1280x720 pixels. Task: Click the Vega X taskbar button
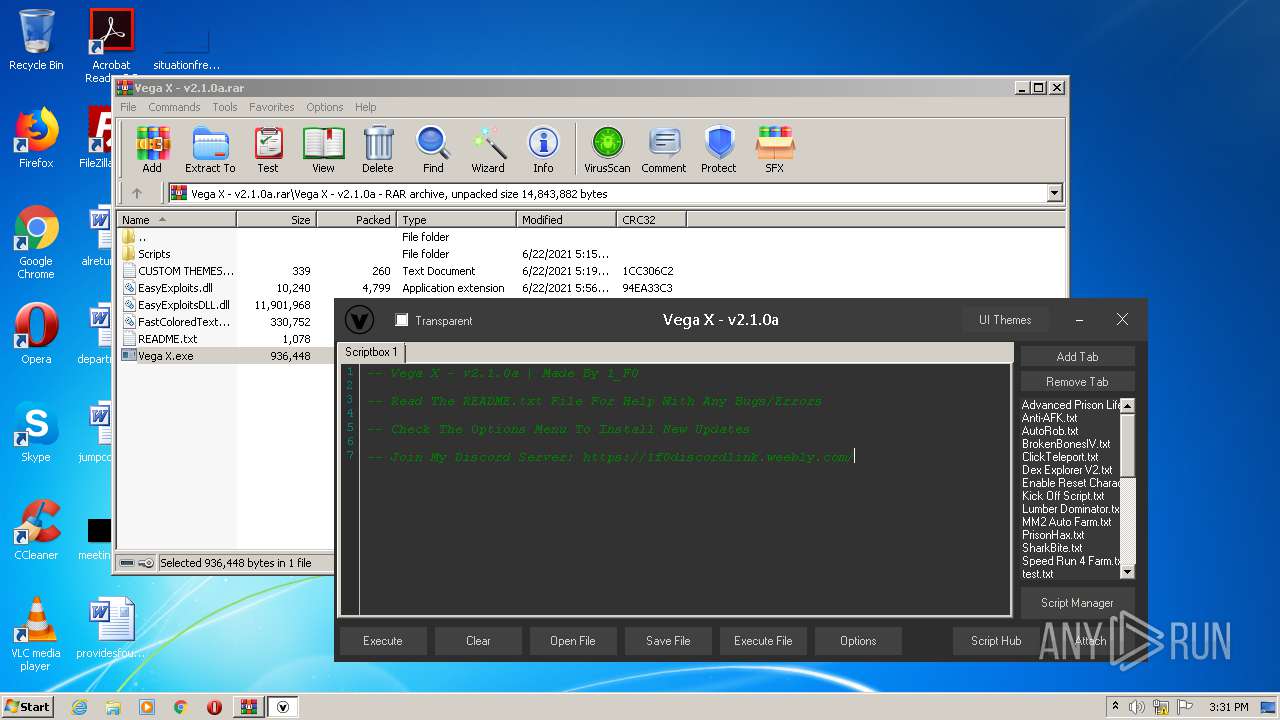point(283,707)
